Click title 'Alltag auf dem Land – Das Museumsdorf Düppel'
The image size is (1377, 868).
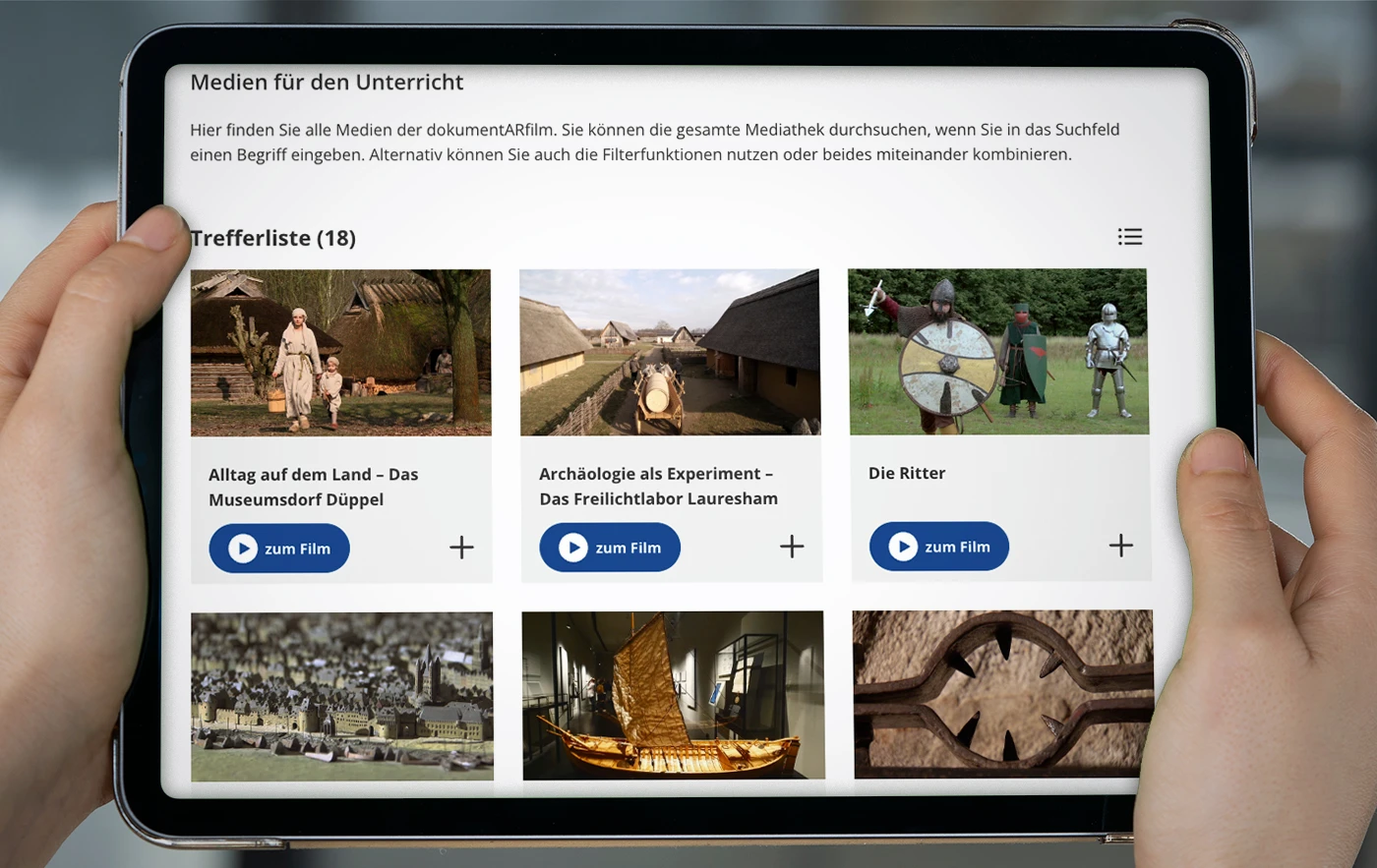pyautogui.click(x=314, y=487)
